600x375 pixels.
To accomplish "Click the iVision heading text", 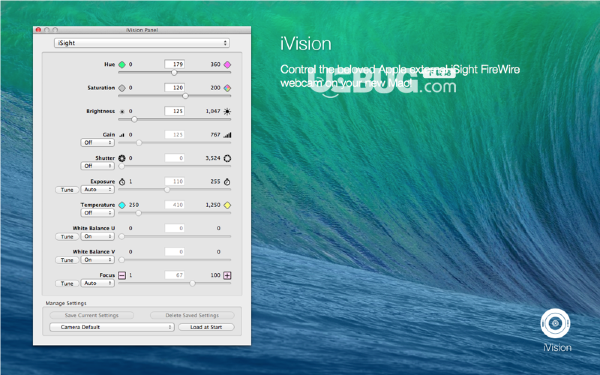I will point(306,44).
